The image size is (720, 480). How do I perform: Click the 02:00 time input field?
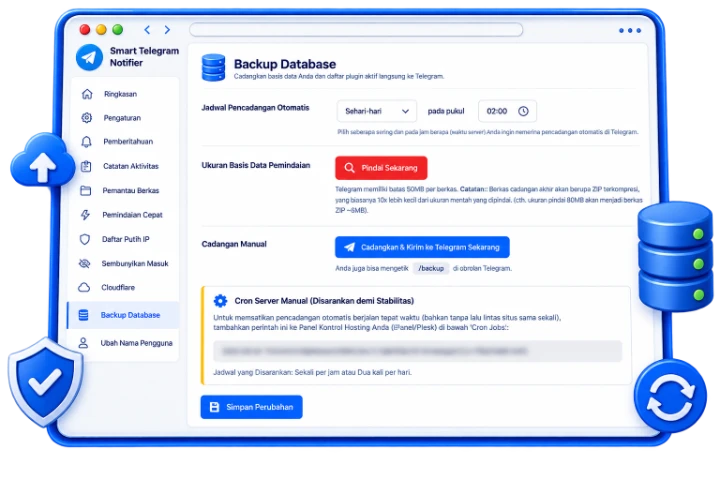[x=507, y=111]
